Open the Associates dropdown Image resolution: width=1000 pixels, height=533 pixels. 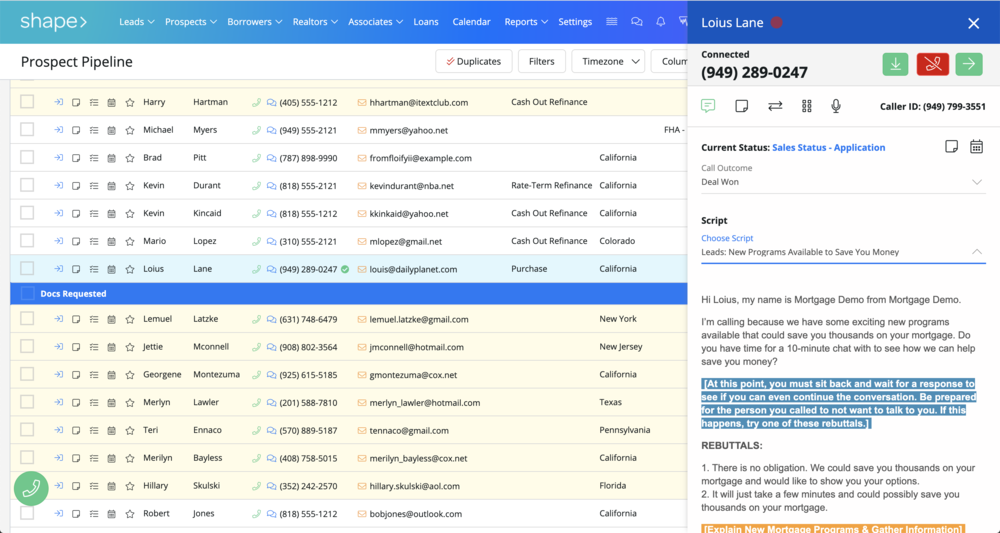pyautogui.click(x=375, y=22)
